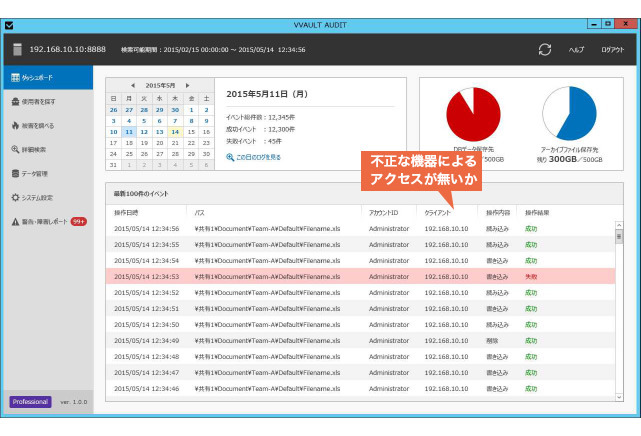This screenshot has height=436, width=641.
Task: Open the この日のログを見る link
Action: click(258, 157)
